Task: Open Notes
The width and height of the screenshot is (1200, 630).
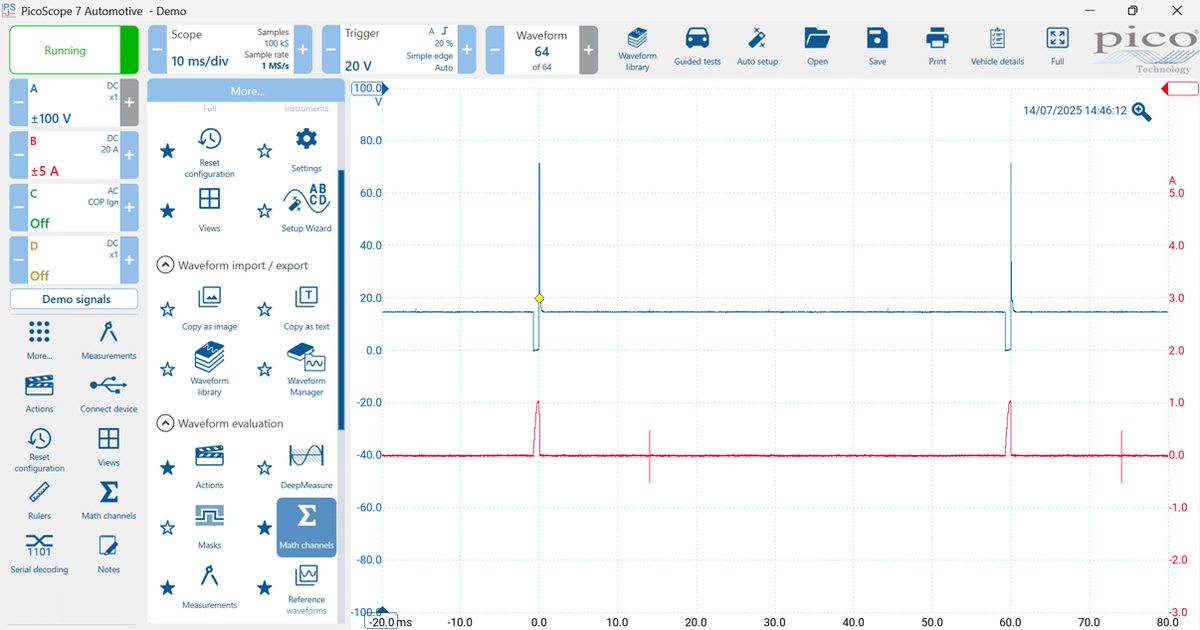Action: (x=108, y=554)
